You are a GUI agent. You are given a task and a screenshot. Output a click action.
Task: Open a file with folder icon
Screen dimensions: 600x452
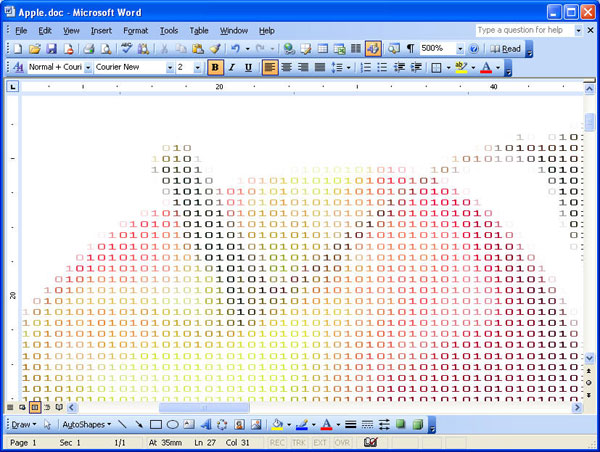pos(34,49)
